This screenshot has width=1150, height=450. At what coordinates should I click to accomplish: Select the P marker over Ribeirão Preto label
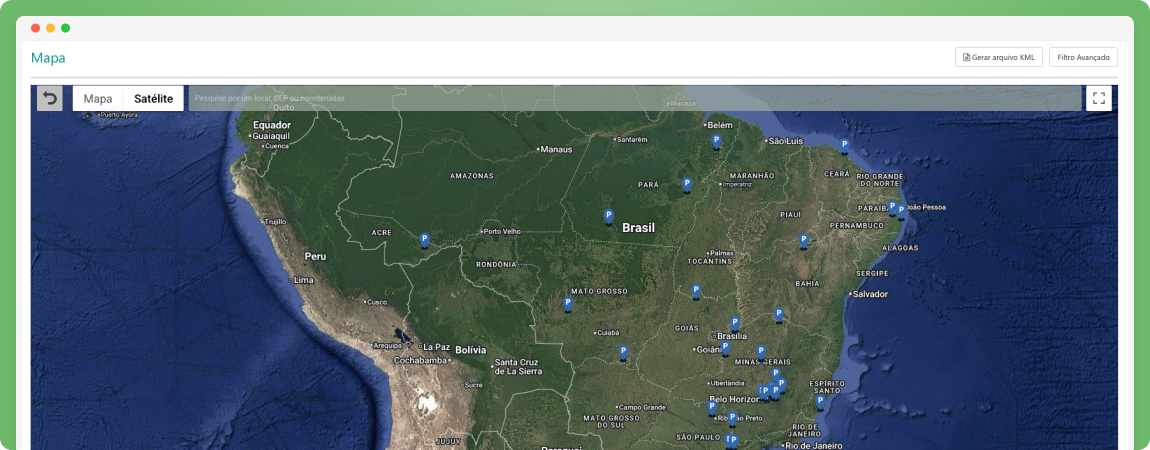pyautogui.click(x=732, y=418)
